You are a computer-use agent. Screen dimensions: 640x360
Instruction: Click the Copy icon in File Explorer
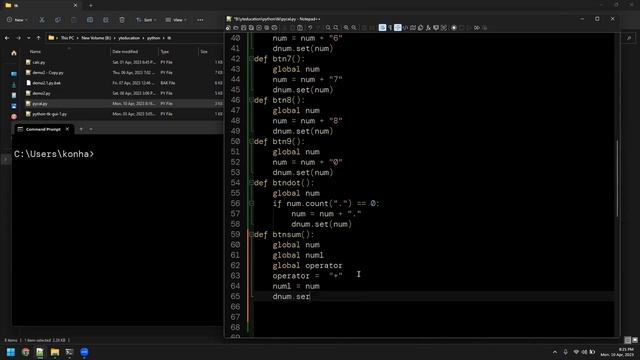58,20
